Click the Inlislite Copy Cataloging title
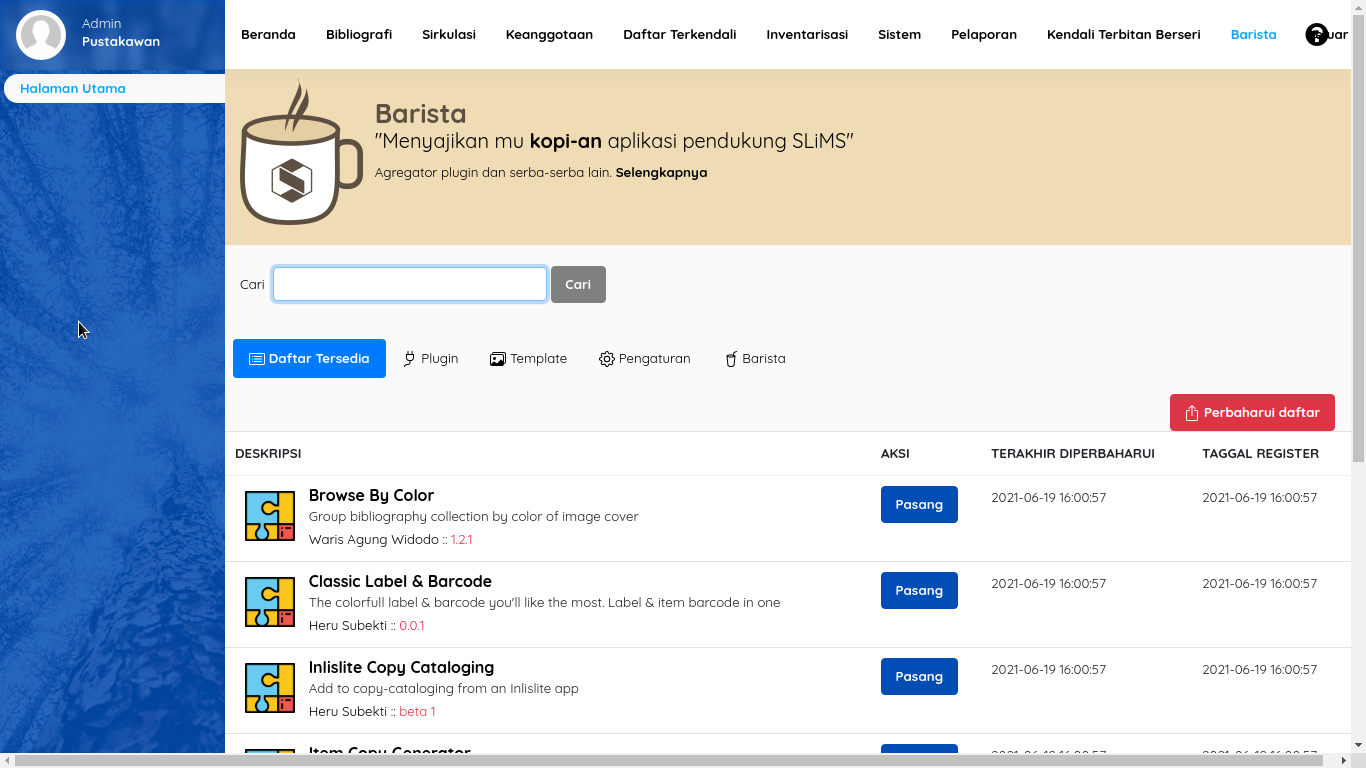The height and width of the screenshot is (768, 1366). coord(401,667)
